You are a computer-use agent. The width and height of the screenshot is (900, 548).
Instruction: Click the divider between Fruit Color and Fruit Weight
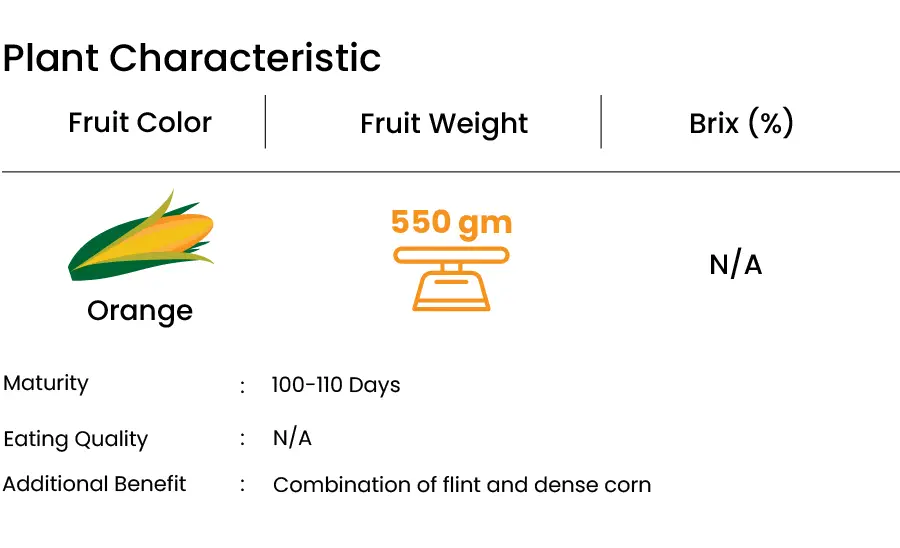point(265,122)
